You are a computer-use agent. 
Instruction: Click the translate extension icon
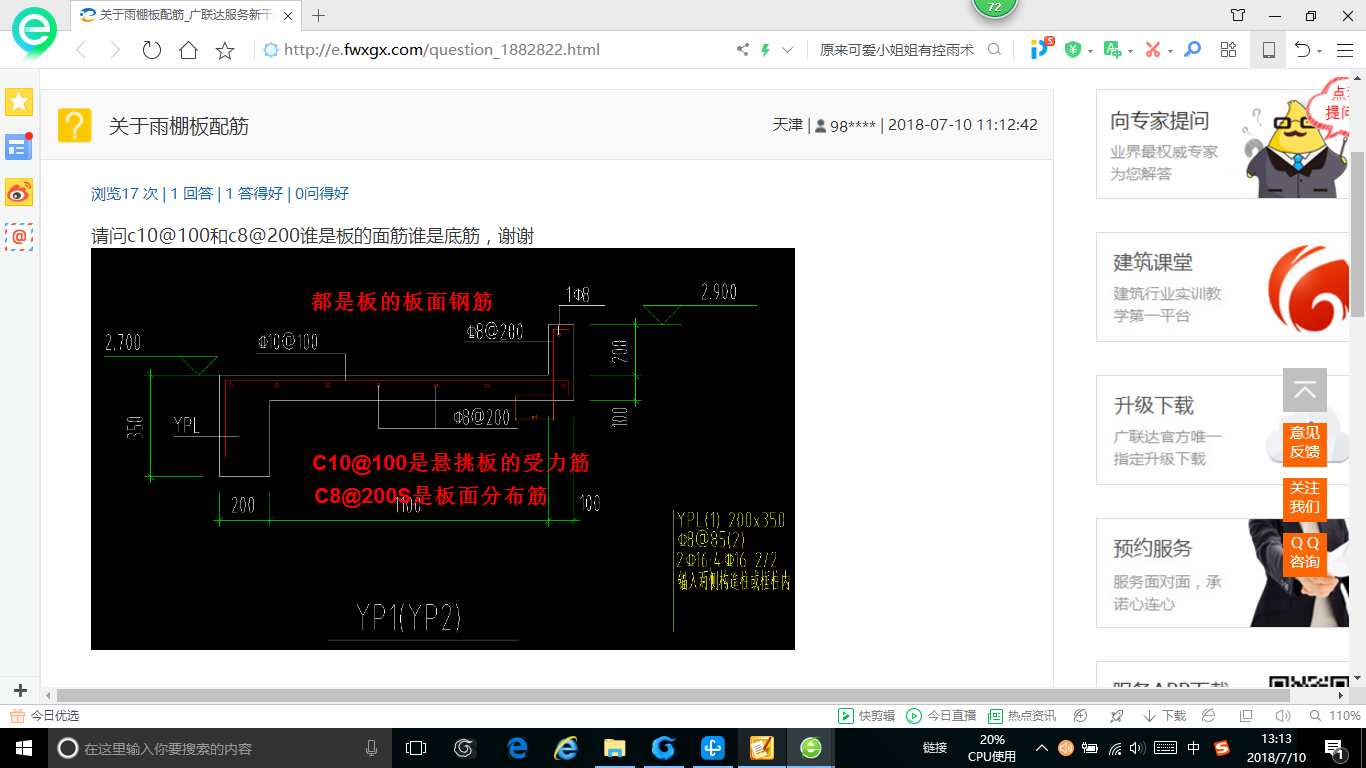[x=1112, y=49]
